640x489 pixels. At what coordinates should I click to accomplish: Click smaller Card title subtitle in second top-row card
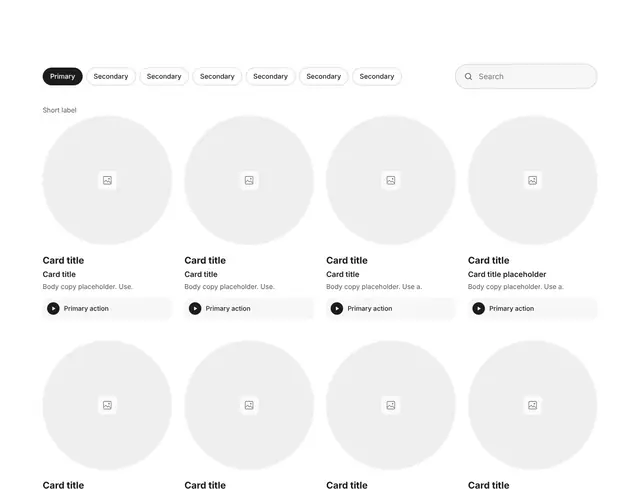point(201,274)
